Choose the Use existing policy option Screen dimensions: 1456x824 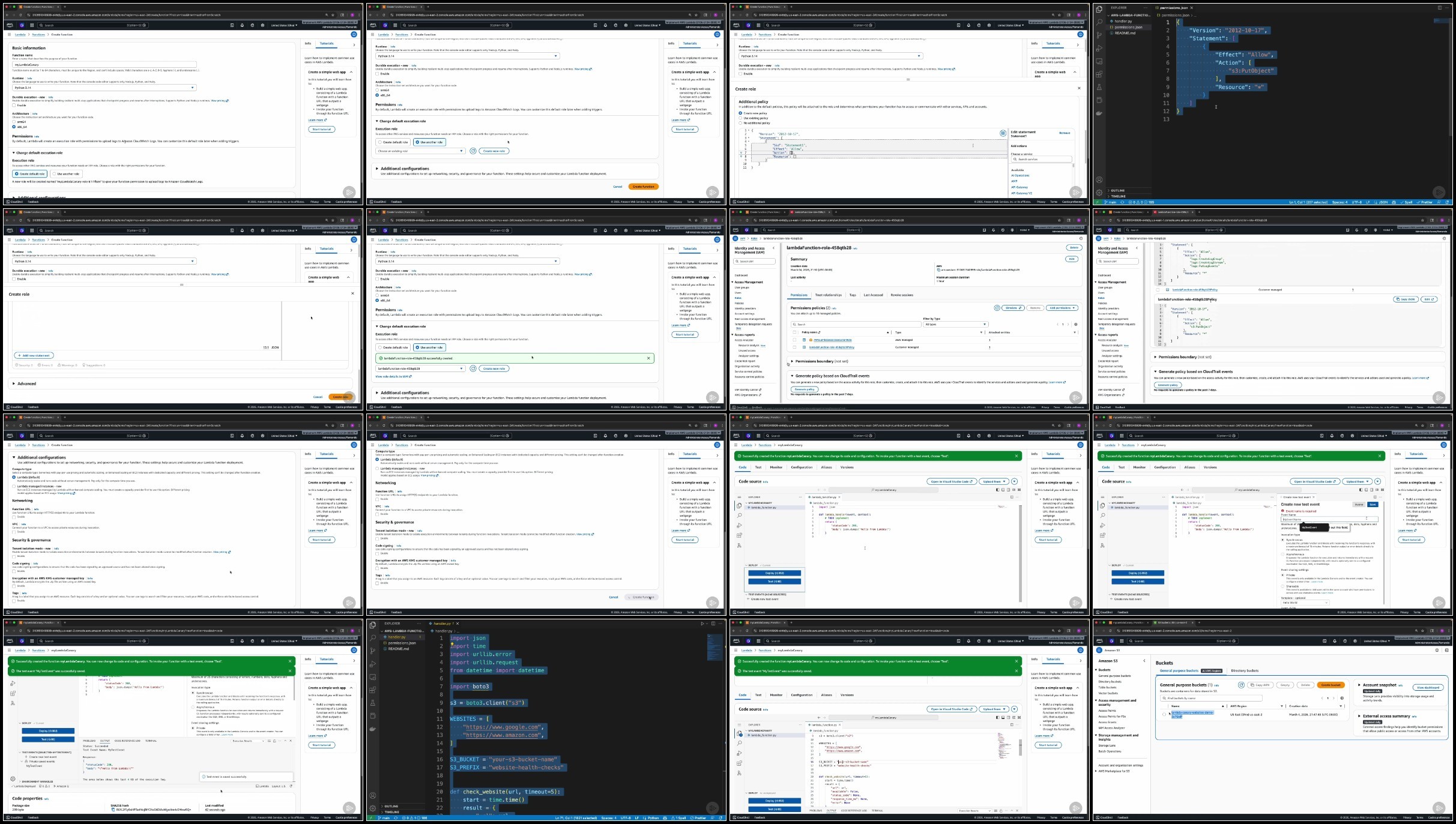click(x=740, y=118)
